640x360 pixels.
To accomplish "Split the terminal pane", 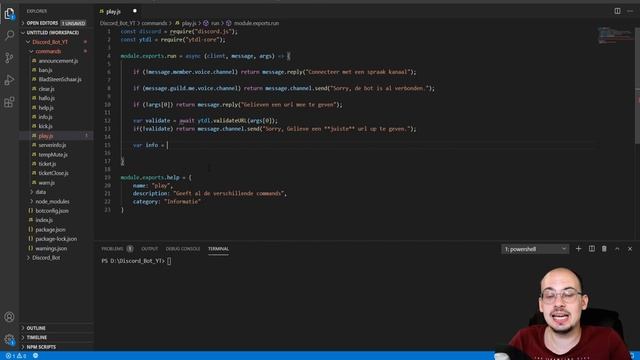I will [x=591, y=249].
